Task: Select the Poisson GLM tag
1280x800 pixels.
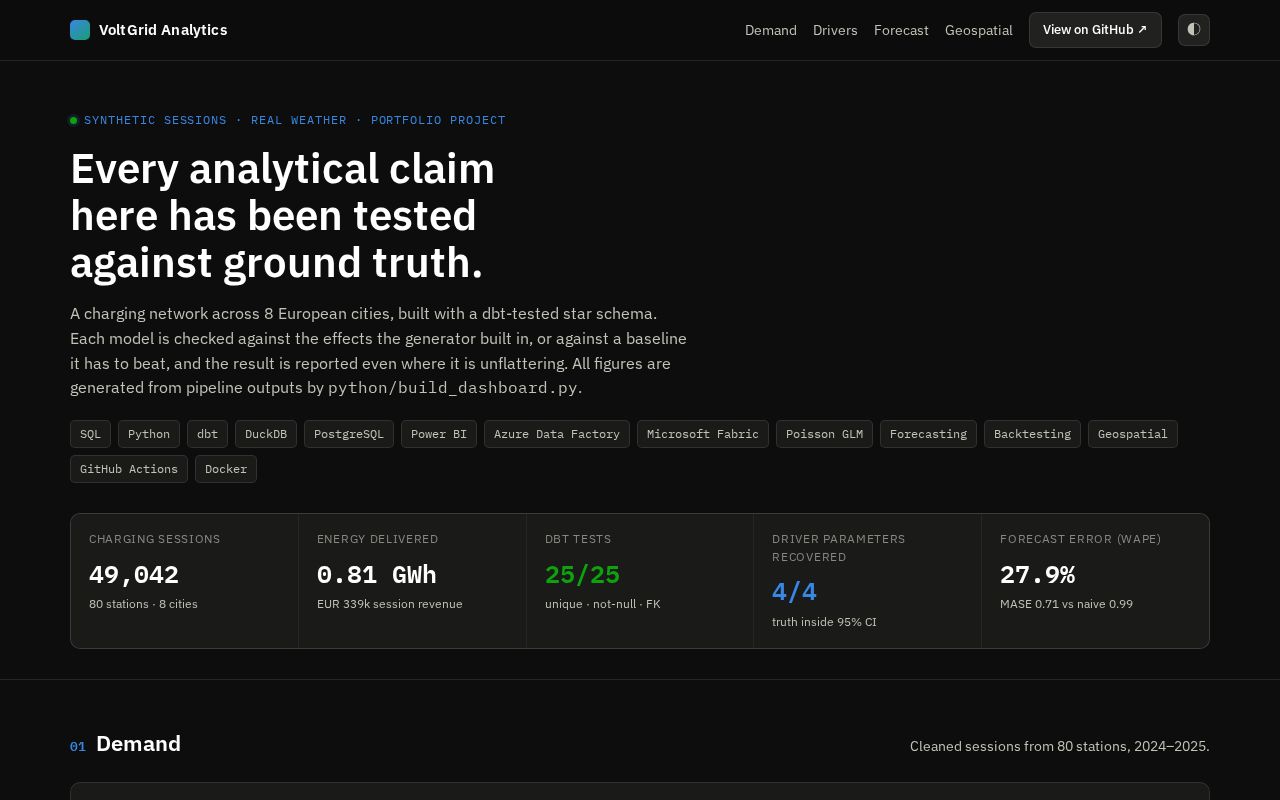Action: pyautogui.click(x=824, y=434)
